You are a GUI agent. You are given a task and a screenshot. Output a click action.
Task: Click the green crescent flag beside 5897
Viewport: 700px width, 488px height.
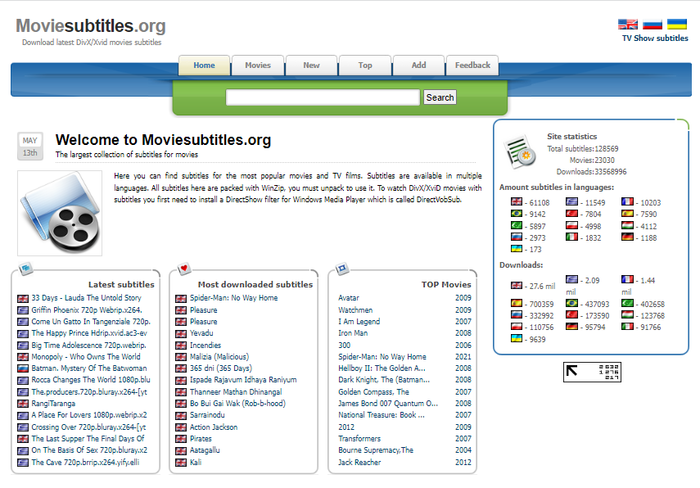click(x=517, y=225)
